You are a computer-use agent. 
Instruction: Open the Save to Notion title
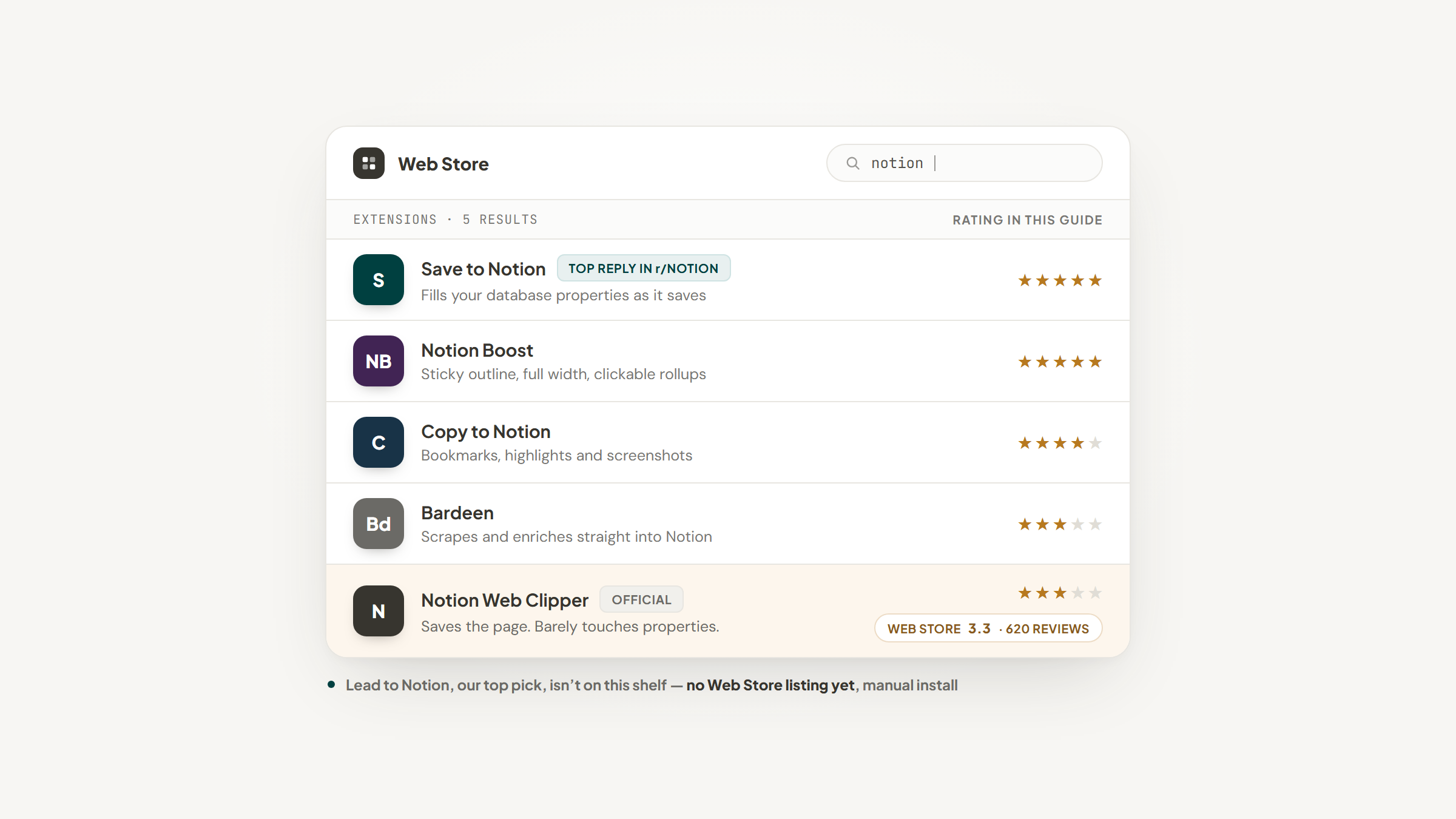point(484,269)
